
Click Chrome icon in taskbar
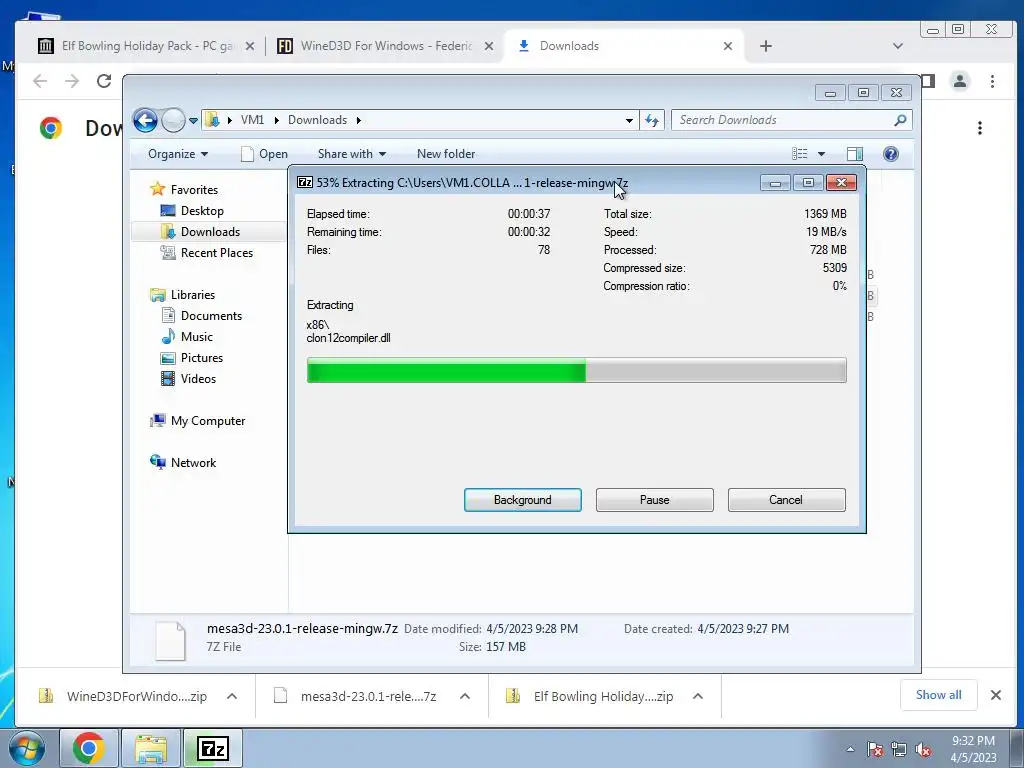[x=89, y=748]
